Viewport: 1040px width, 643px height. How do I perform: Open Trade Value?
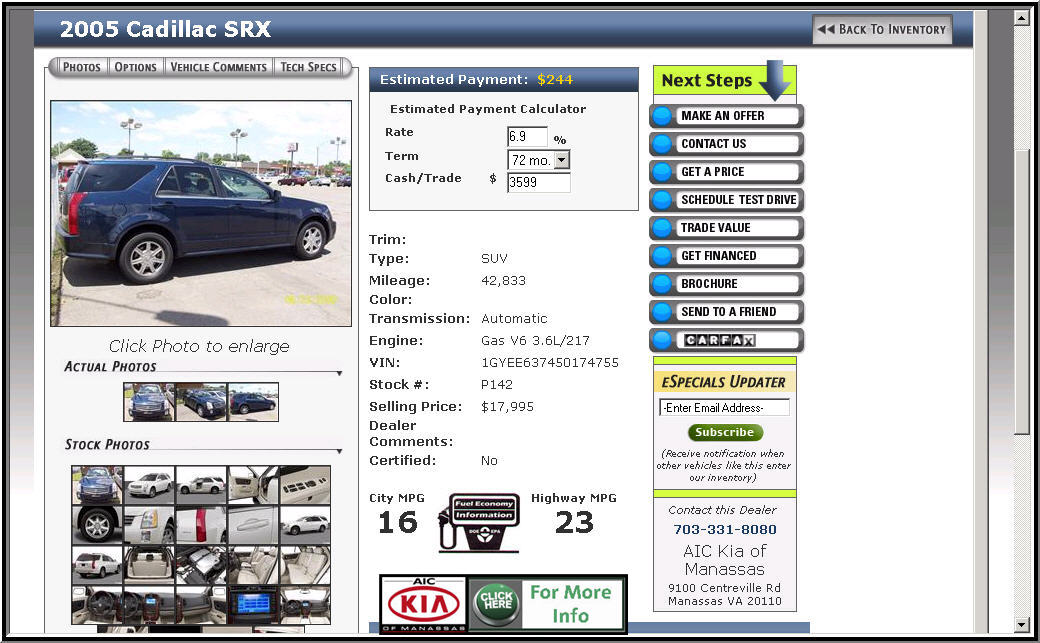(x=726, y=228)
